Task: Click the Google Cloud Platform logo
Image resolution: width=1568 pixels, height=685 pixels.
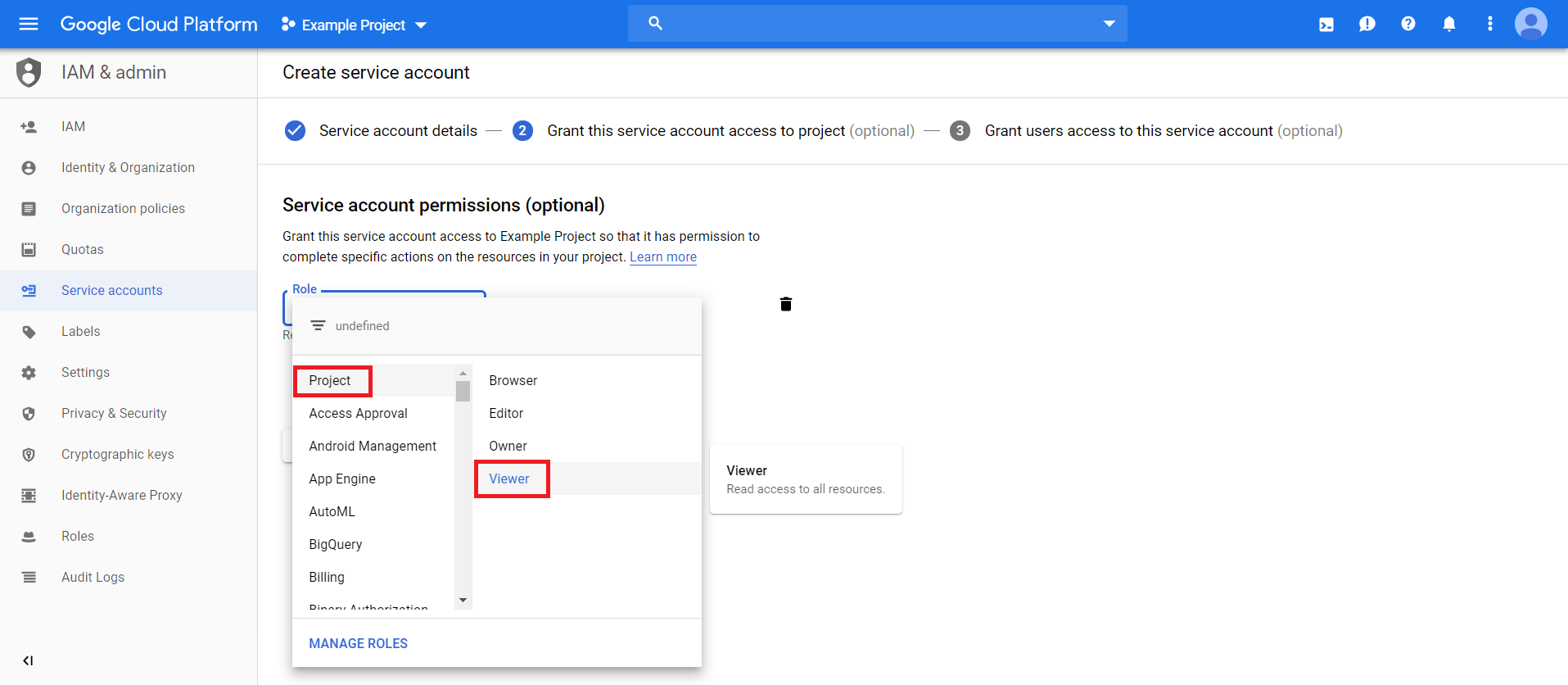Action: click(159, 25)
